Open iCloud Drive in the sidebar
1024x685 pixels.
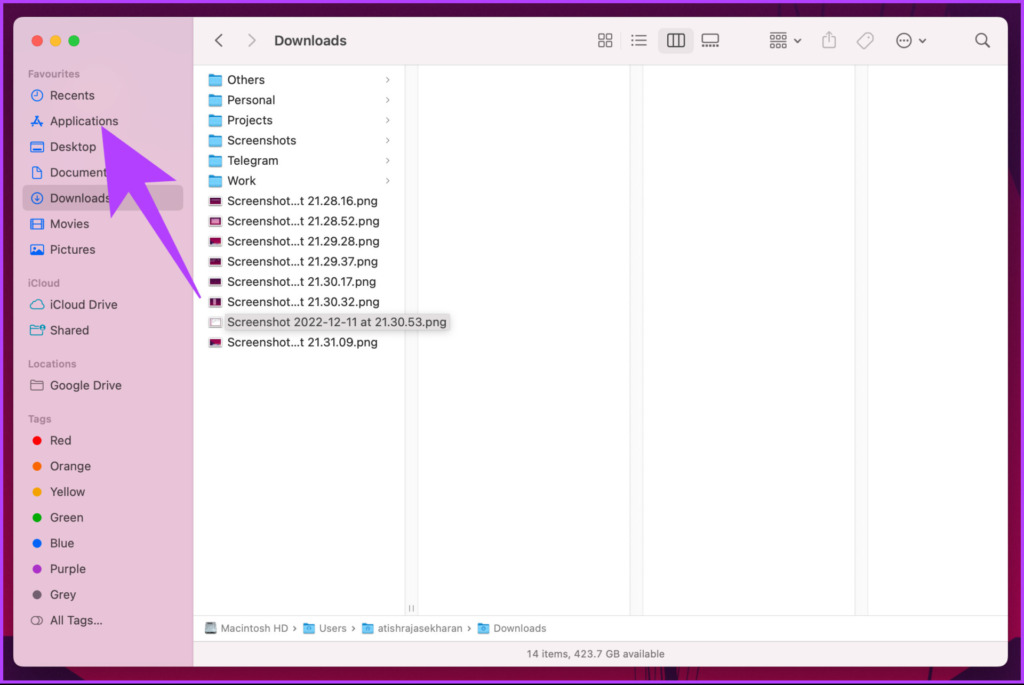point(103,304)
